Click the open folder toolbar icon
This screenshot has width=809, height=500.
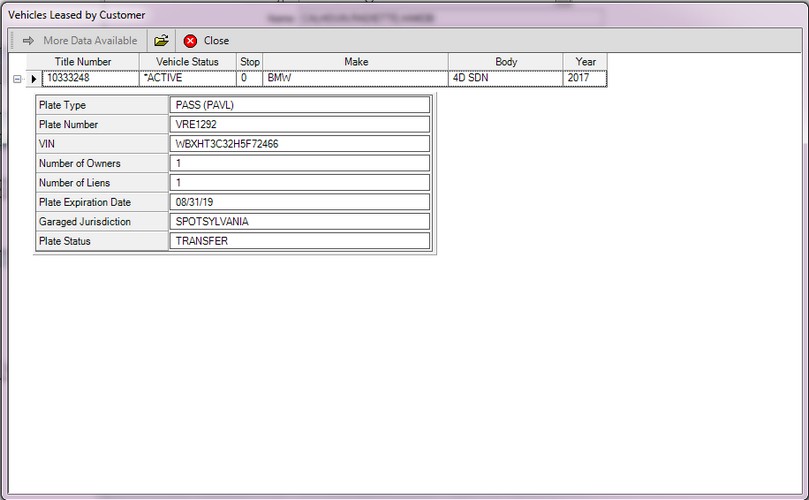161,40
